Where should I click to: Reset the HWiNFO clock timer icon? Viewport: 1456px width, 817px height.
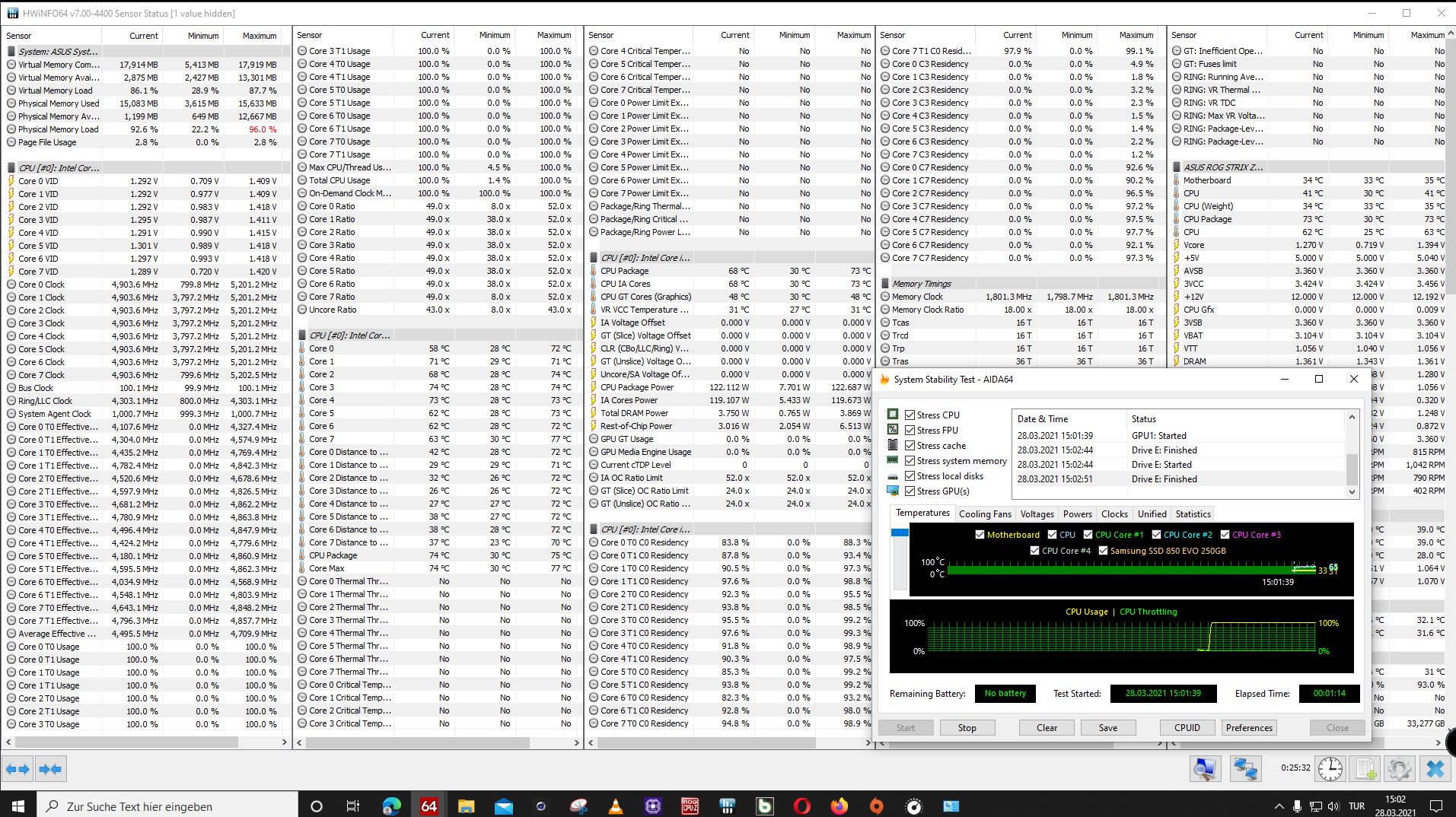coord(1330,769)
